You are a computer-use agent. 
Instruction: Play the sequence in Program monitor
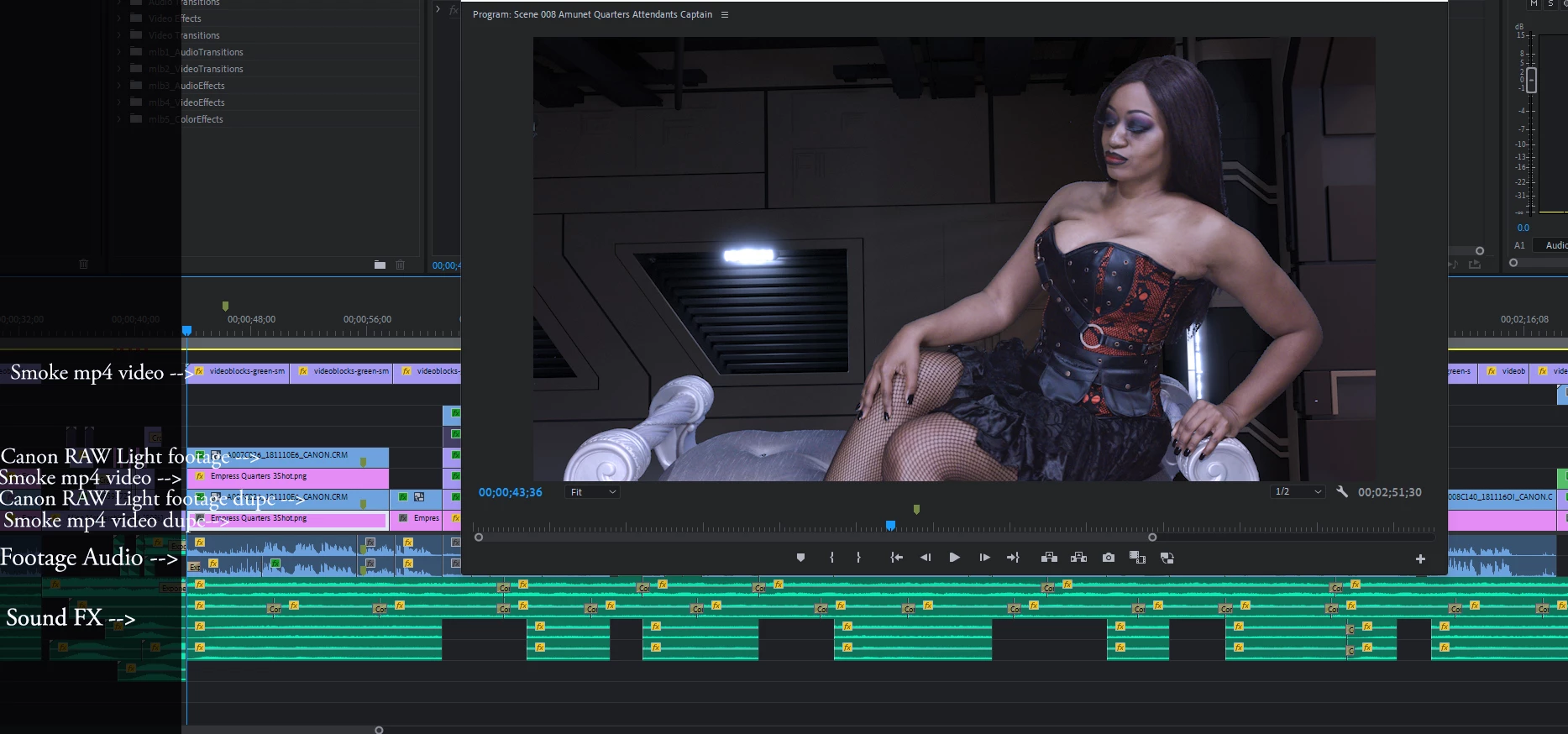click(955, 558)
